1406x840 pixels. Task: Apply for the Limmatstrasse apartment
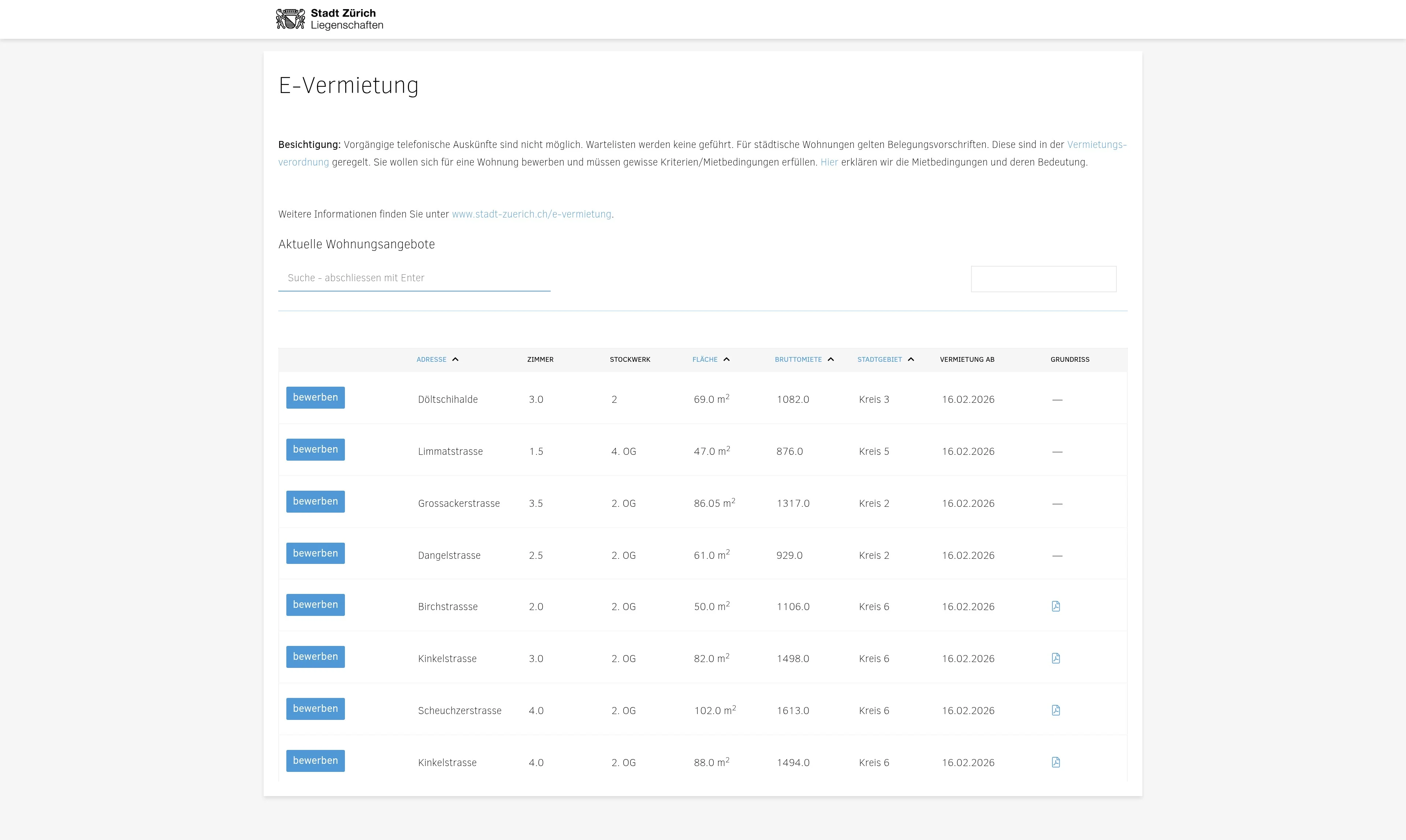tap(315, 449)
